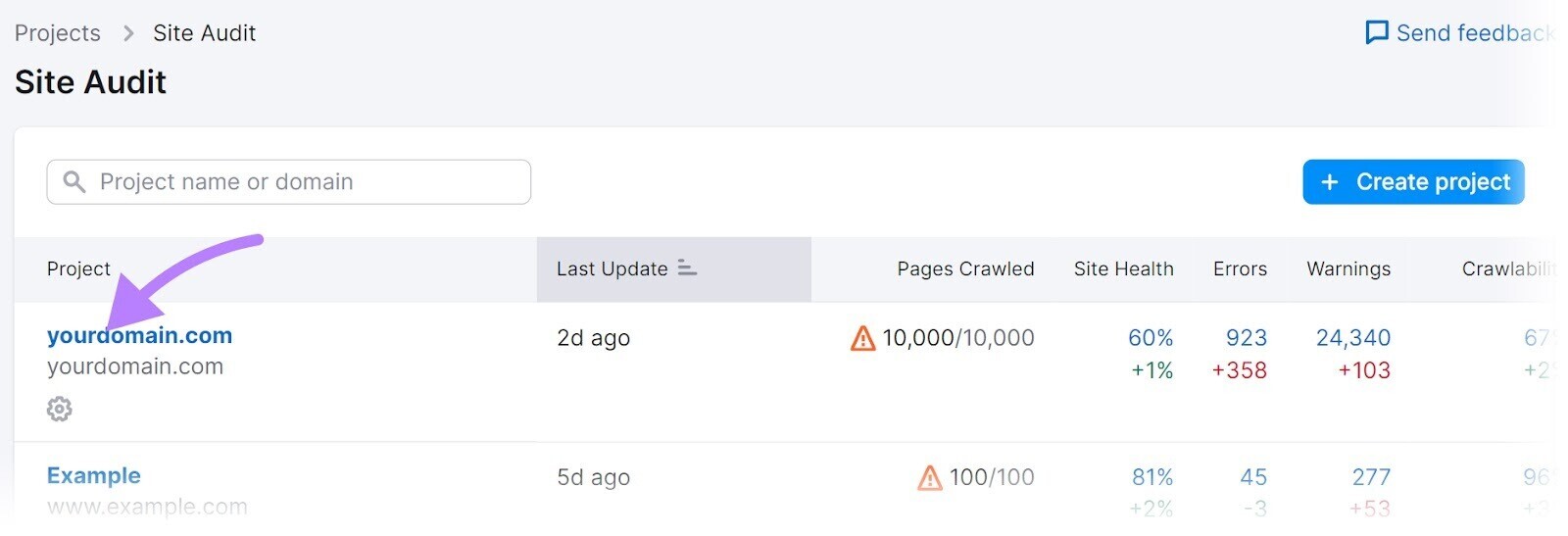Click Warnings column header

(x=1348, y=269)
